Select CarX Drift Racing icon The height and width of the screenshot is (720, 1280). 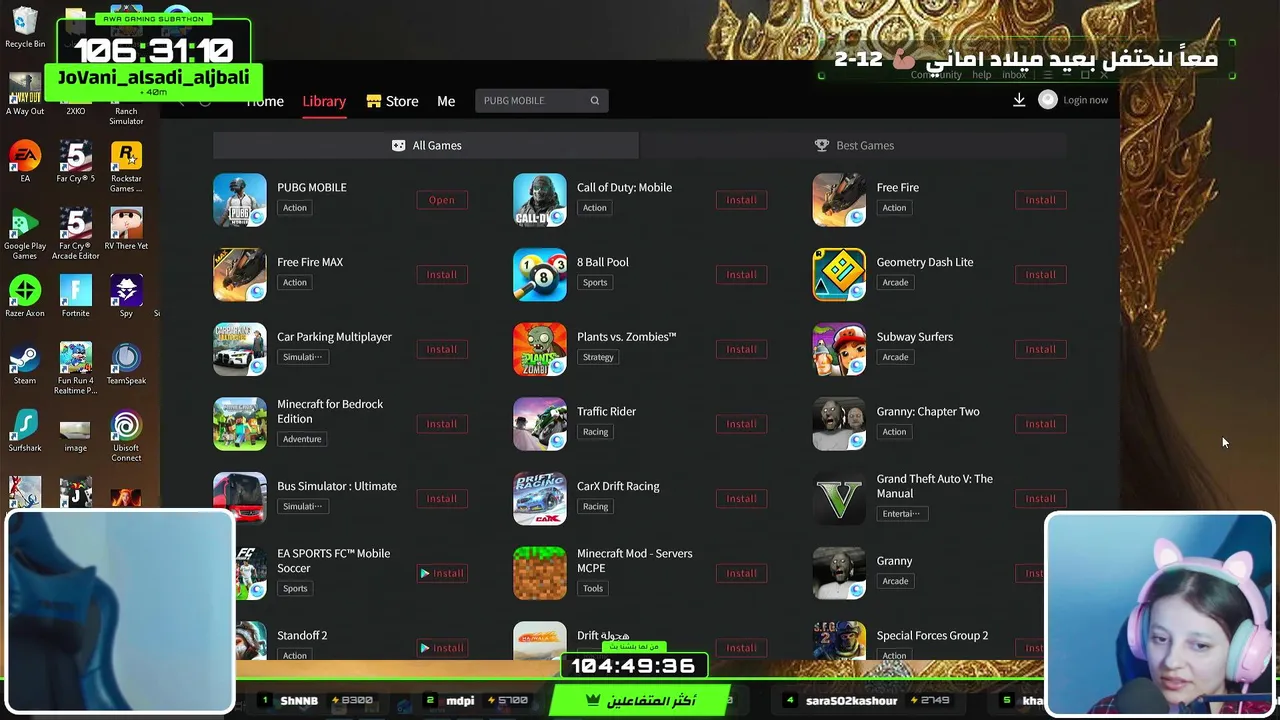click(x=540, y=498)
